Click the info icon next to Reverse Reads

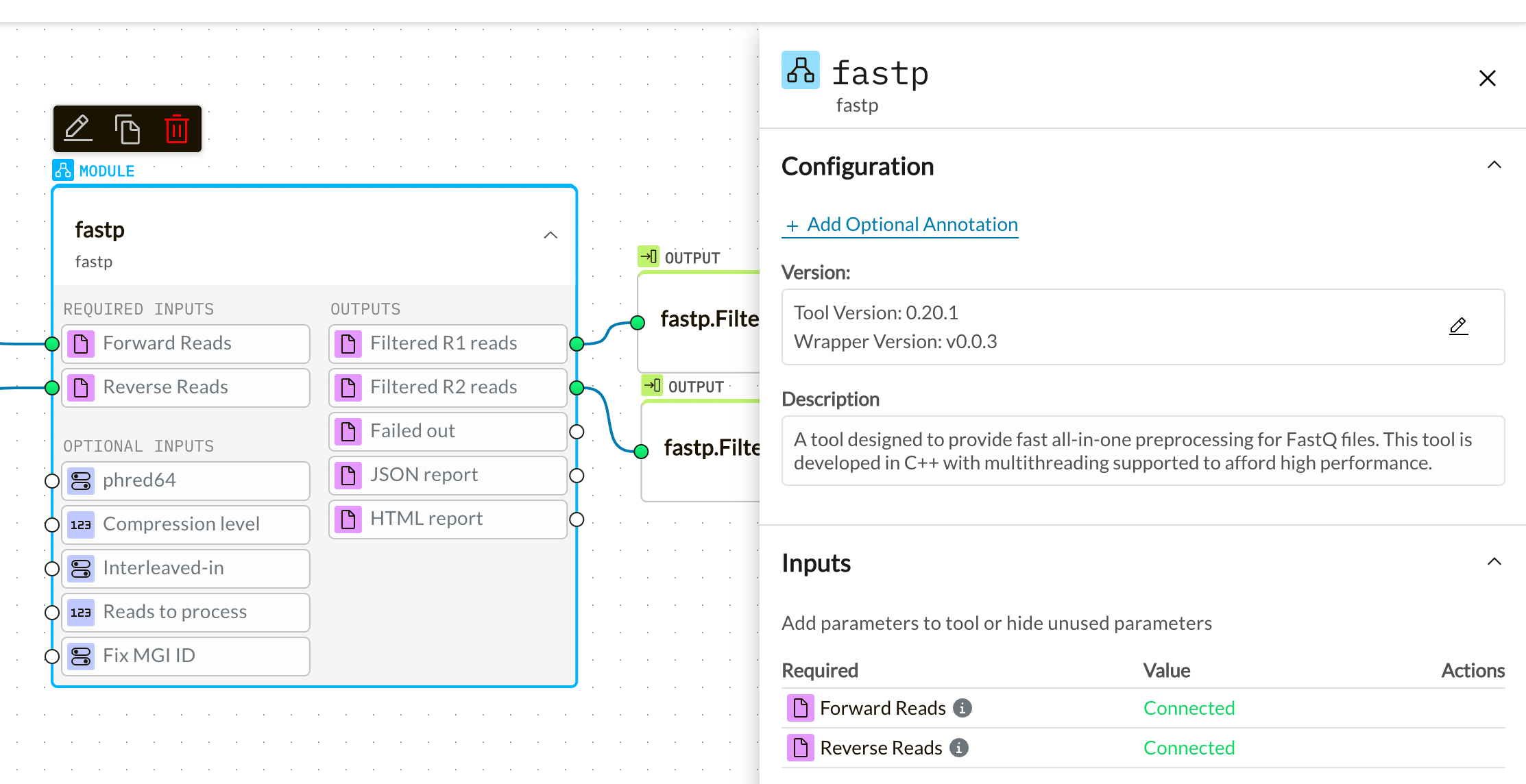click(x=960, y=748)
